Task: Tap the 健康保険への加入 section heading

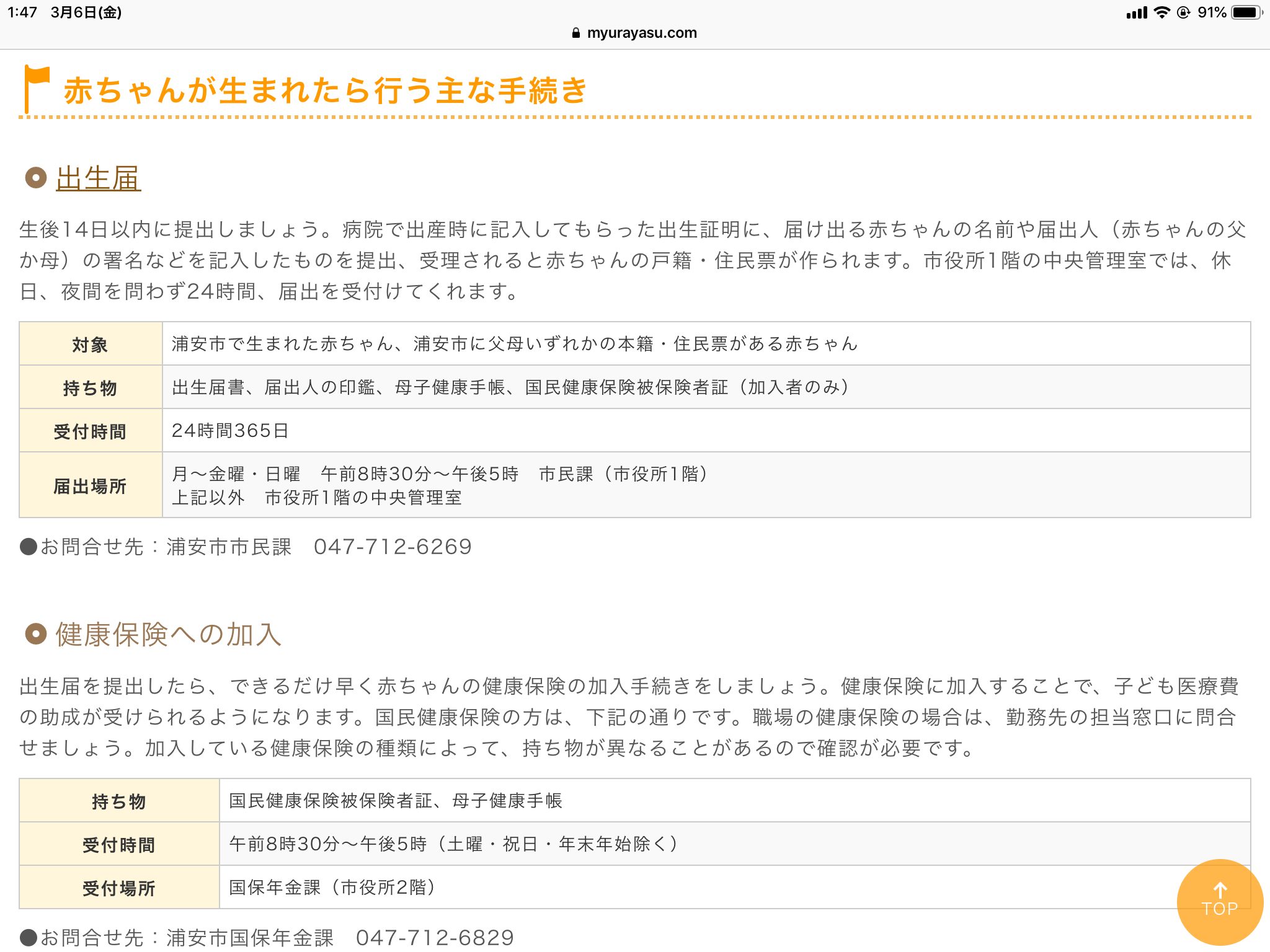Action: [169, 635]
